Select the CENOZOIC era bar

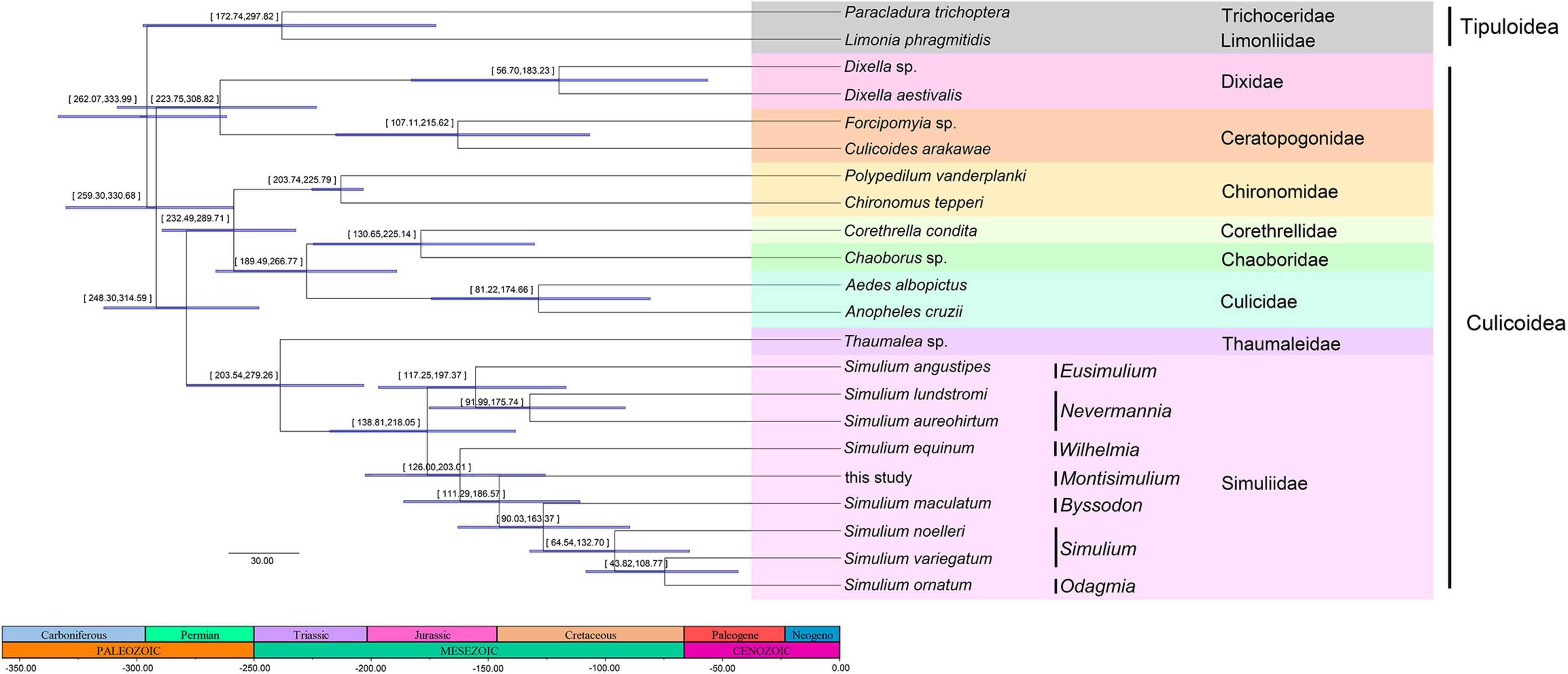point(762,650)
